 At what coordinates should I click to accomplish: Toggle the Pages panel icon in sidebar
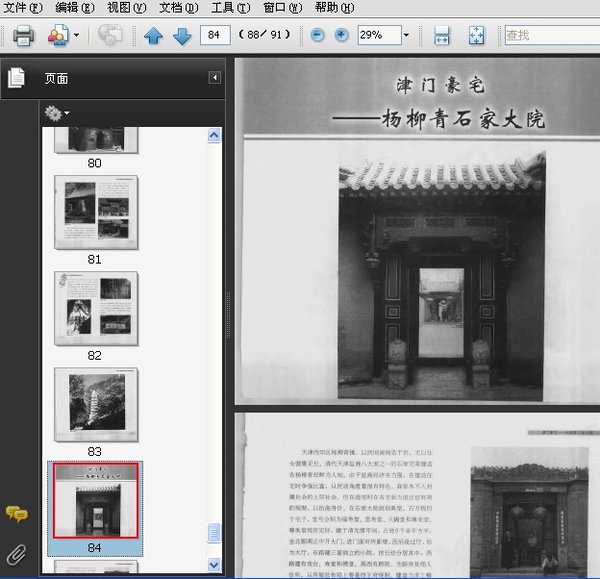(16, 78)
